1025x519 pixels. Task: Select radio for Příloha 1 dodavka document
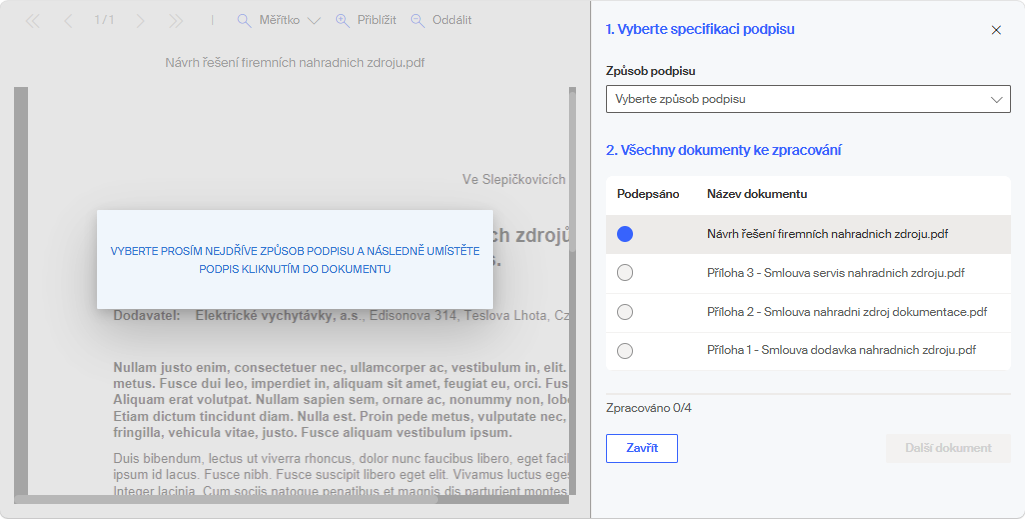pos(625,351)
